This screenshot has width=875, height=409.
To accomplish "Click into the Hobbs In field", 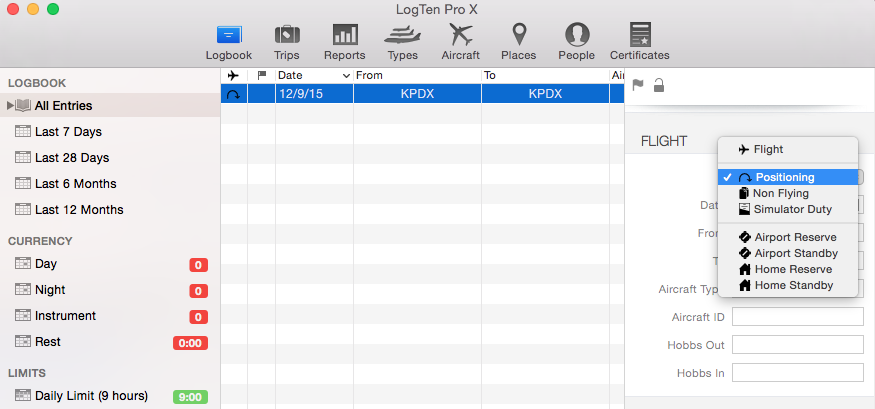I will [x=797, y=372].
